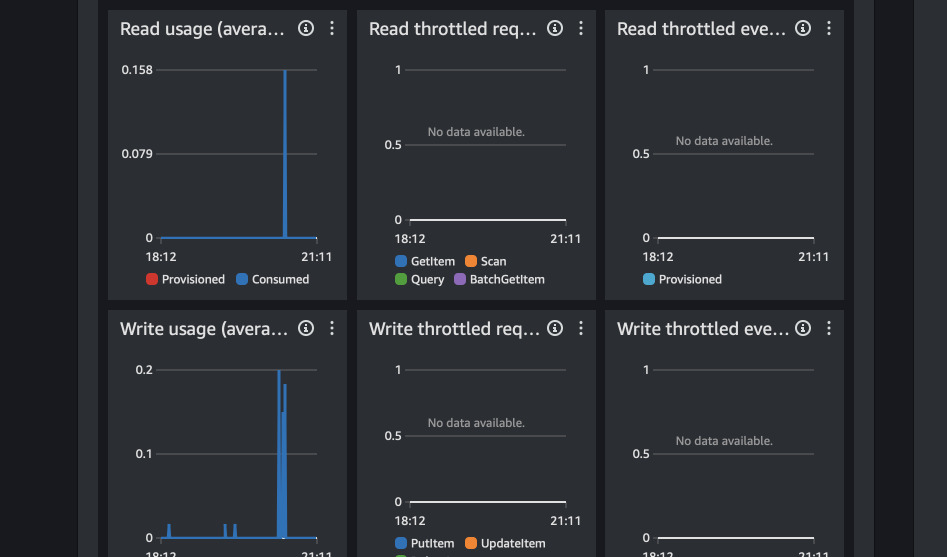Toggle the Scan series legend item
Screen dimensions: 947x557
pyautogui.click(x=486, y=261)
